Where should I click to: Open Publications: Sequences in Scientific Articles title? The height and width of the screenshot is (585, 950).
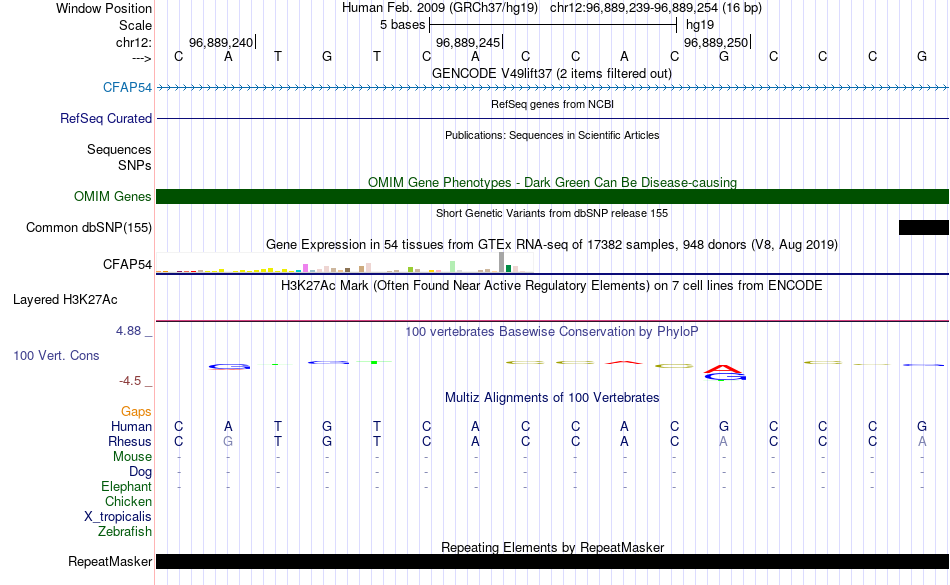coord(552,135)
